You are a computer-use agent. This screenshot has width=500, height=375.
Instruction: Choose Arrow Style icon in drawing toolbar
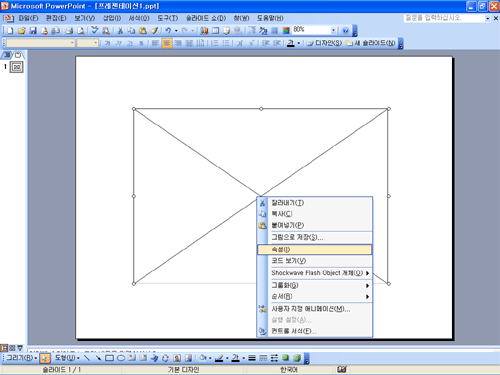pos(274,358)
